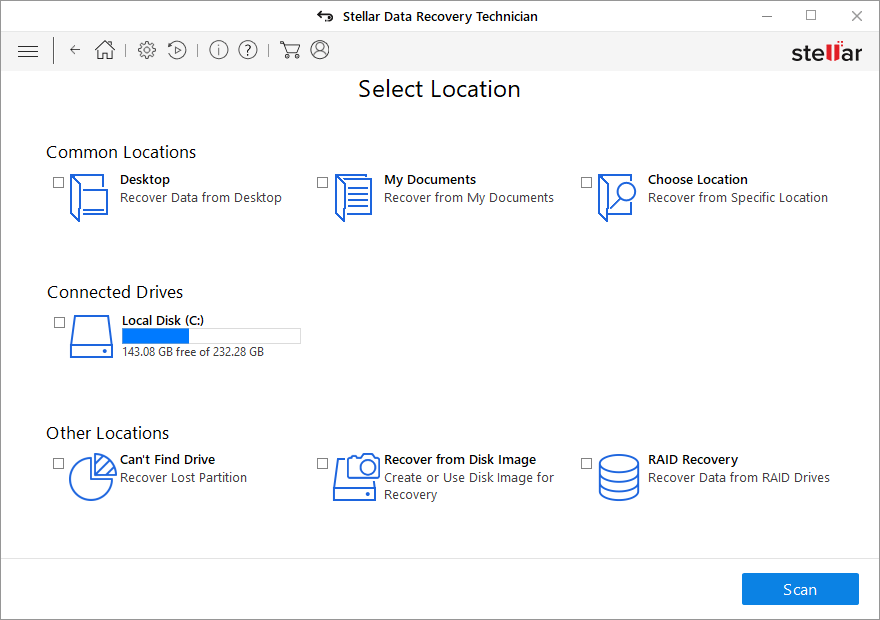880x620 pixels.
Task: Click "Recover Data from RAID Drives" text
Action: 739,477
